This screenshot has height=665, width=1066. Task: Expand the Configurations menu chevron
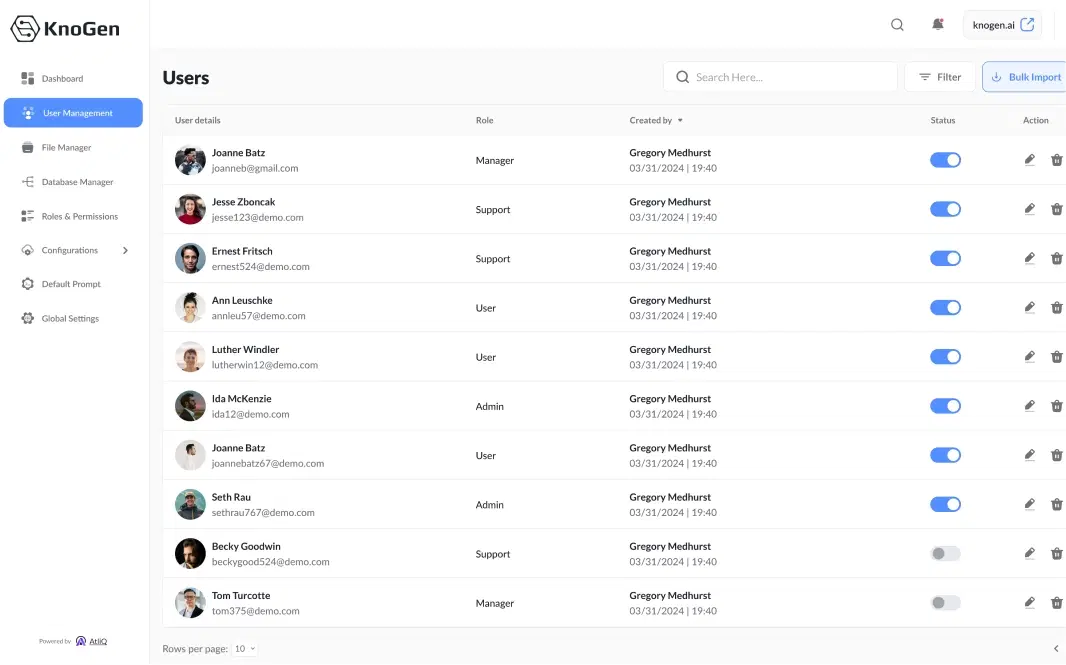point(125,251)
